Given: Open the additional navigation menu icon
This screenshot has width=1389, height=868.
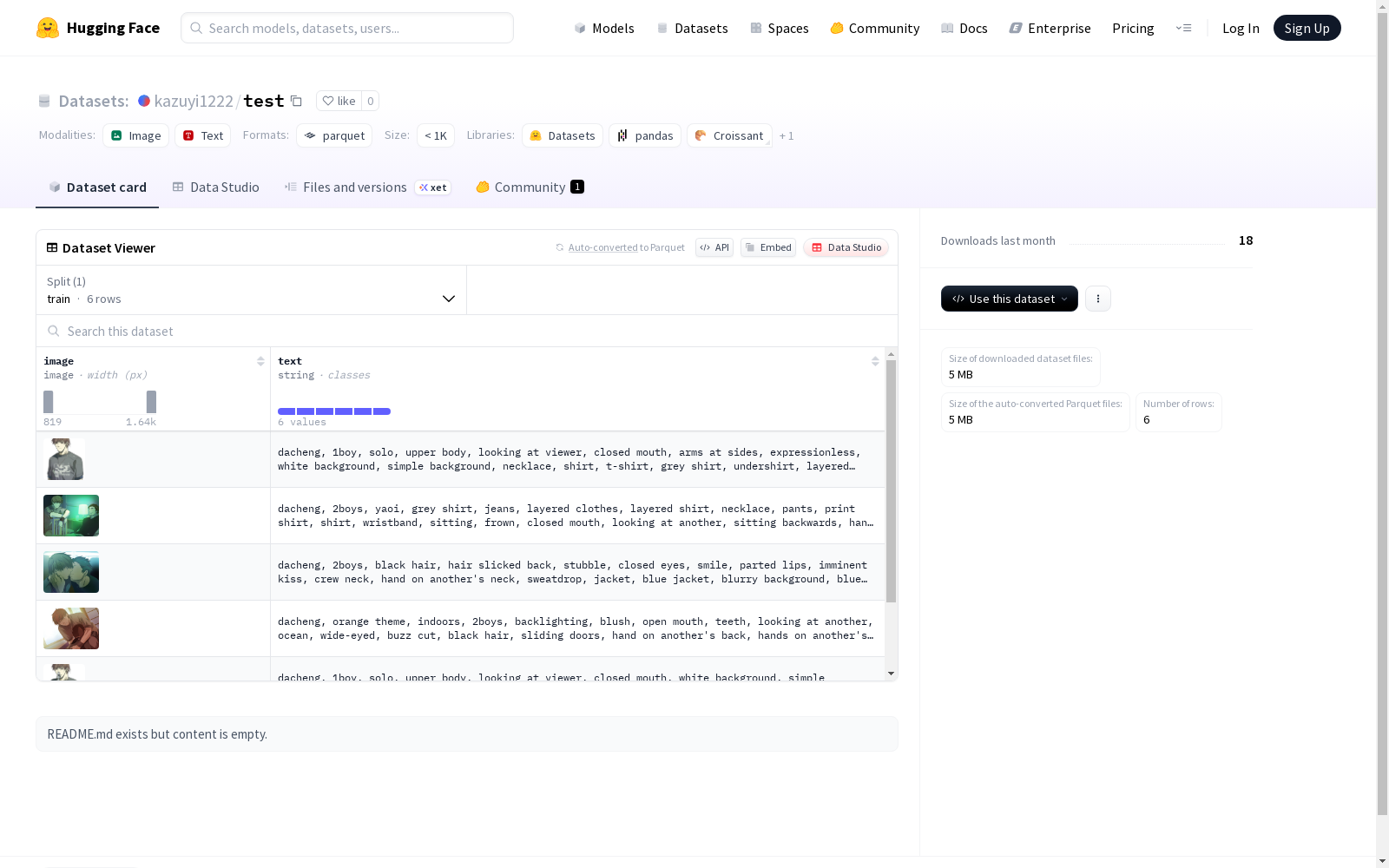Looking at the screenshot, I should [x=1183, y=28].
